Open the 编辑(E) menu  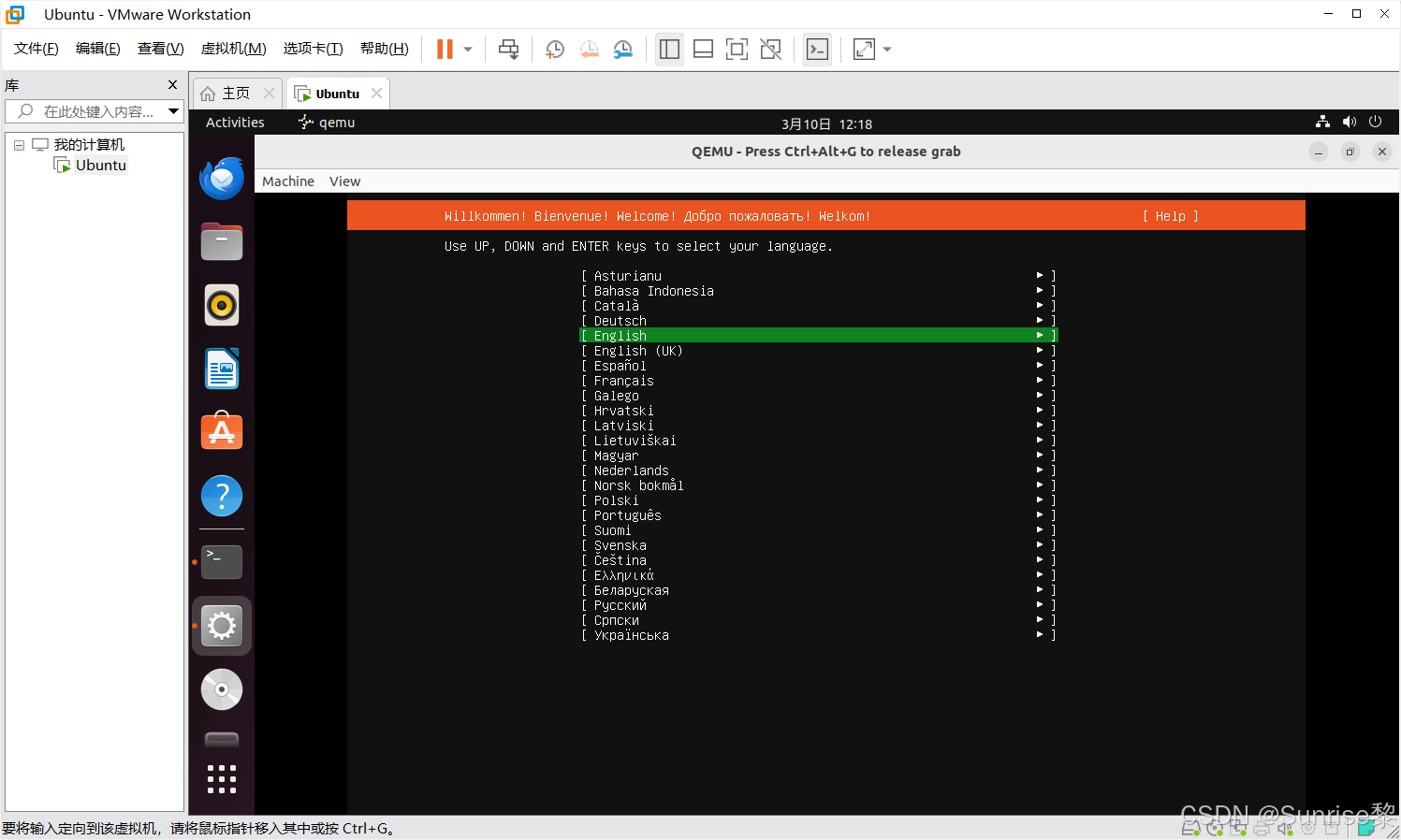click(x=98, y=49)
